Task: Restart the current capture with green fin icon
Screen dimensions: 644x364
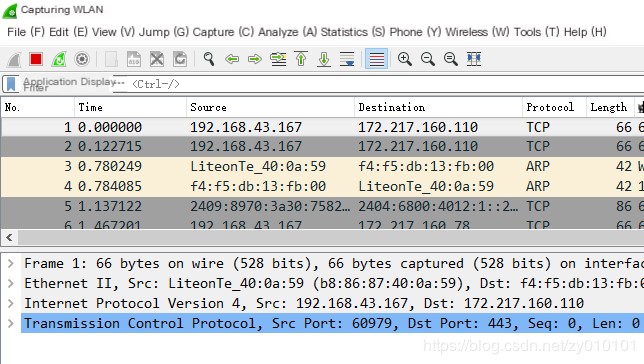Action: coord(59,59)
